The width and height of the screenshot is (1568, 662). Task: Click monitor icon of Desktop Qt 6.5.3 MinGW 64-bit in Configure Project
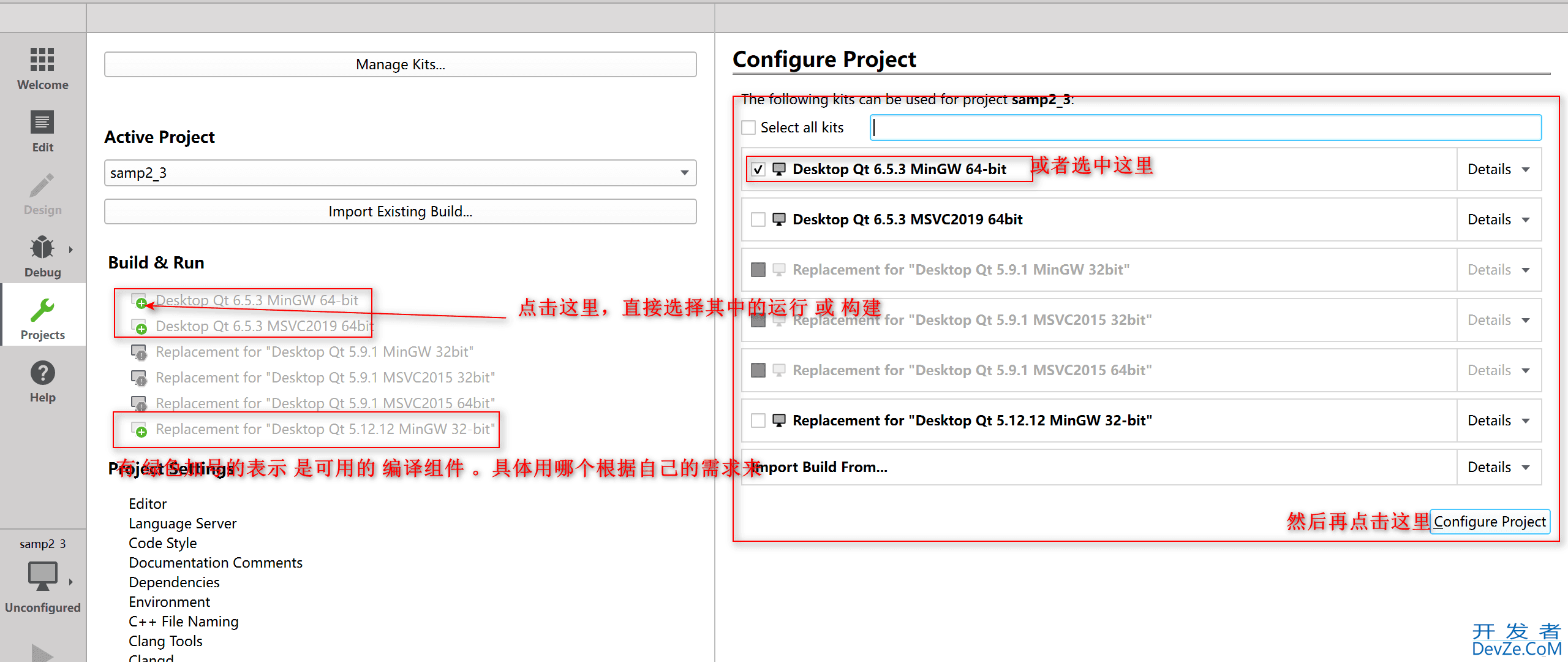click(779, 169)
